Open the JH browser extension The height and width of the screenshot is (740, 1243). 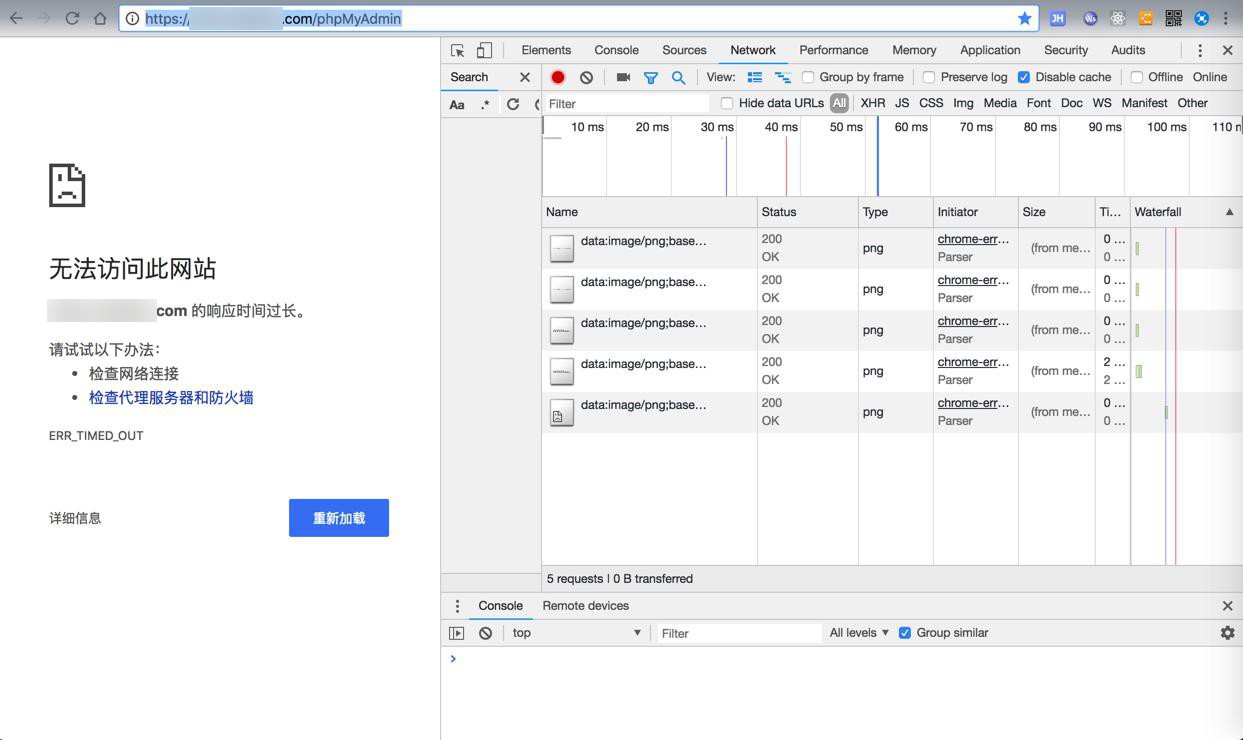point(1057,18)
